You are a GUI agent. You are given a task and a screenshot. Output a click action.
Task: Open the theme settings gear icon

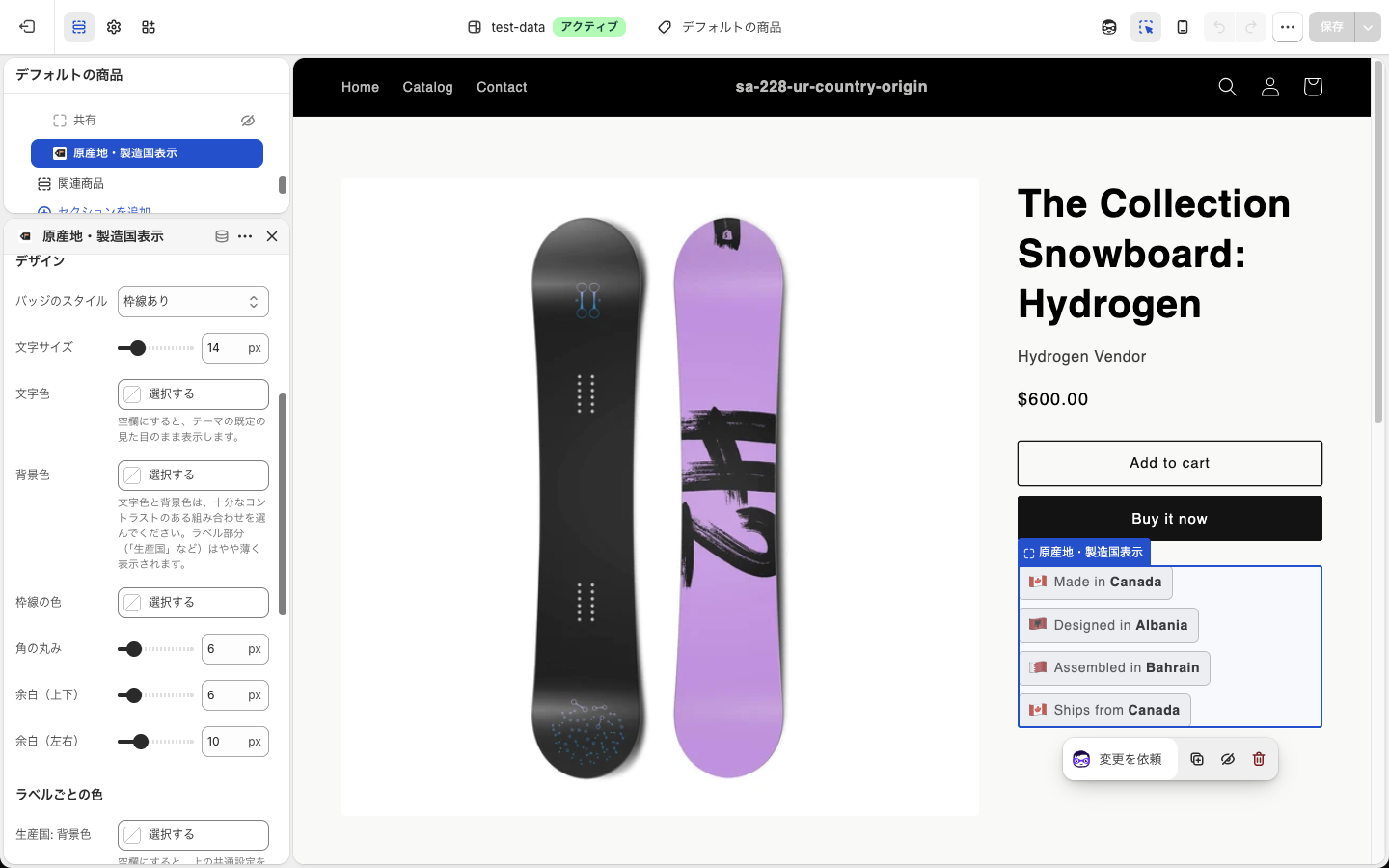coord(114,27)
